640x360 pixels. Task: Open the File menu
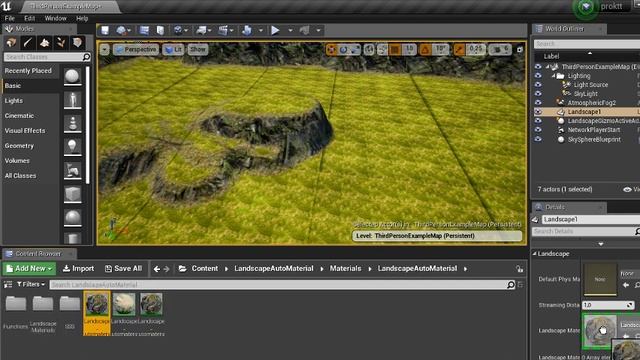(9, 18)
